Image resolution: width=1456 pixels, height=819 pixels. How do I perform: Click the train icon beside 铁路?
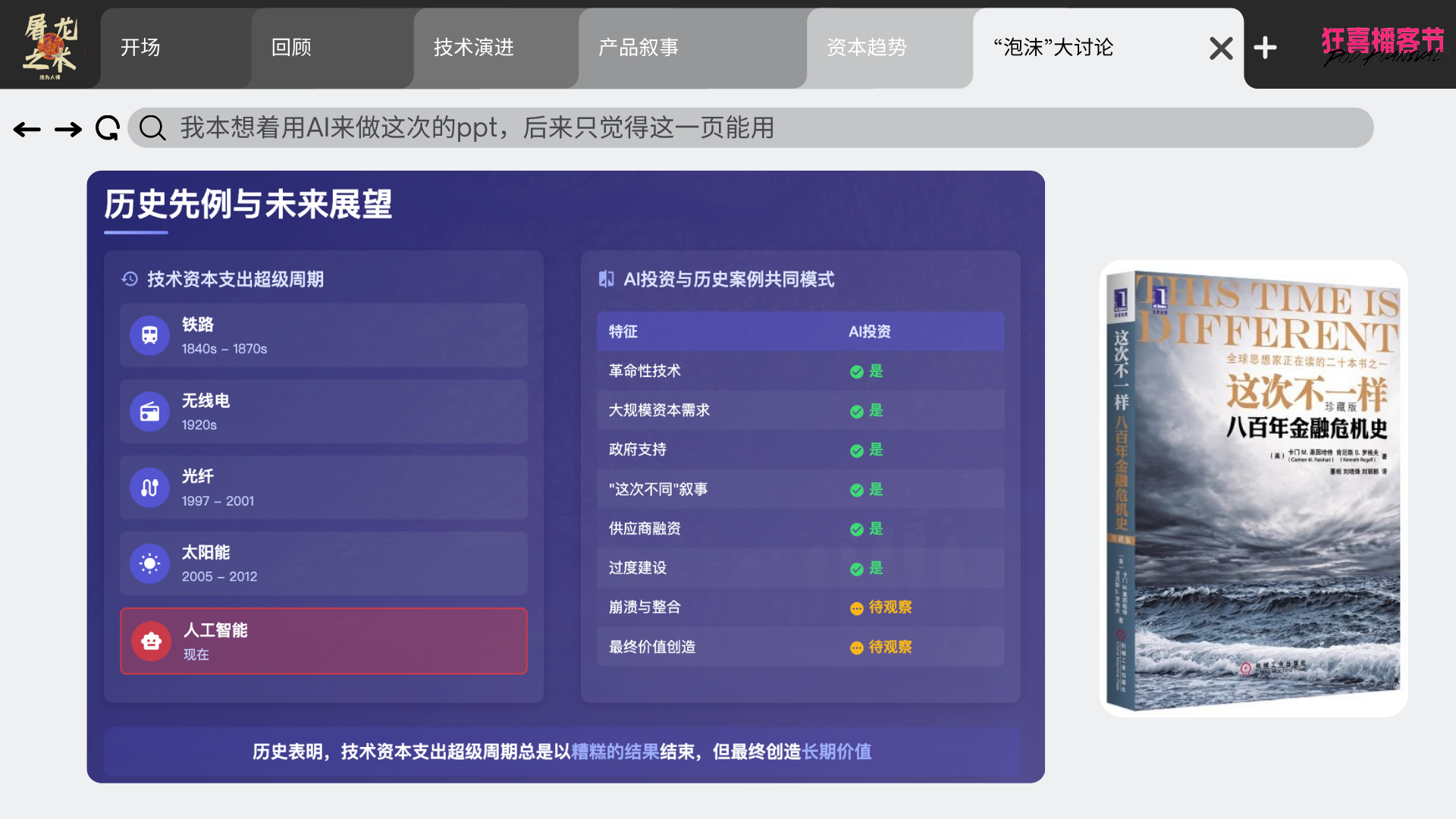click(x=149, y=335)
